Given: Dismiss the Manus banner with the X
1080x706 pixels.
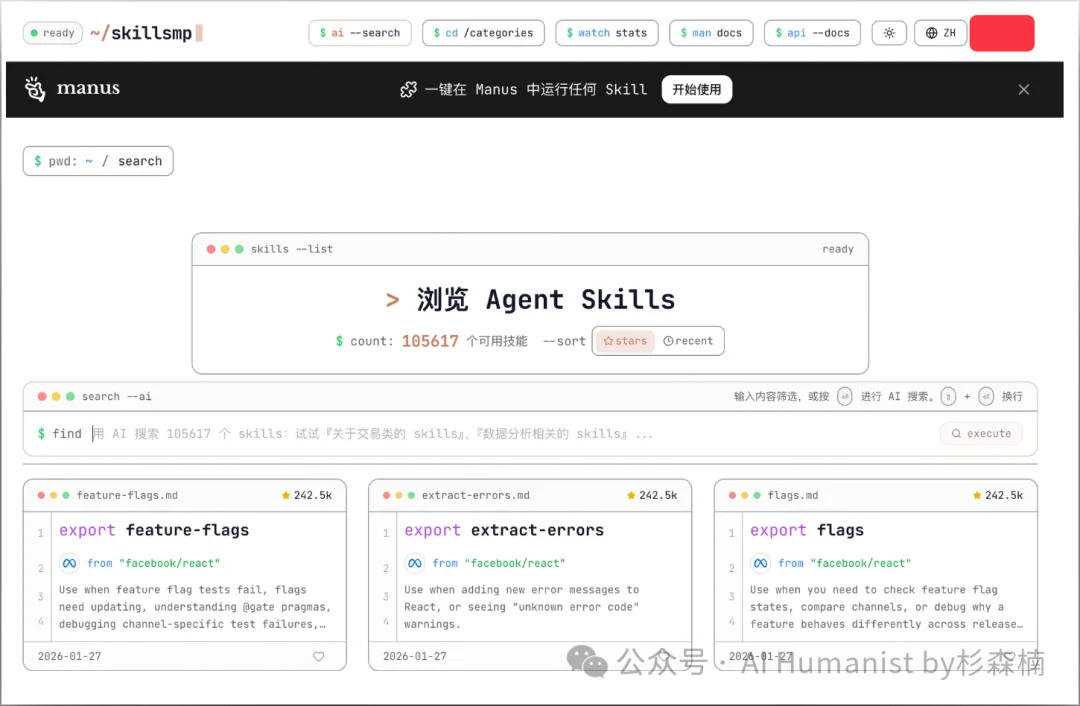Looking at the screenshot, I should [x=1024, y=89].
